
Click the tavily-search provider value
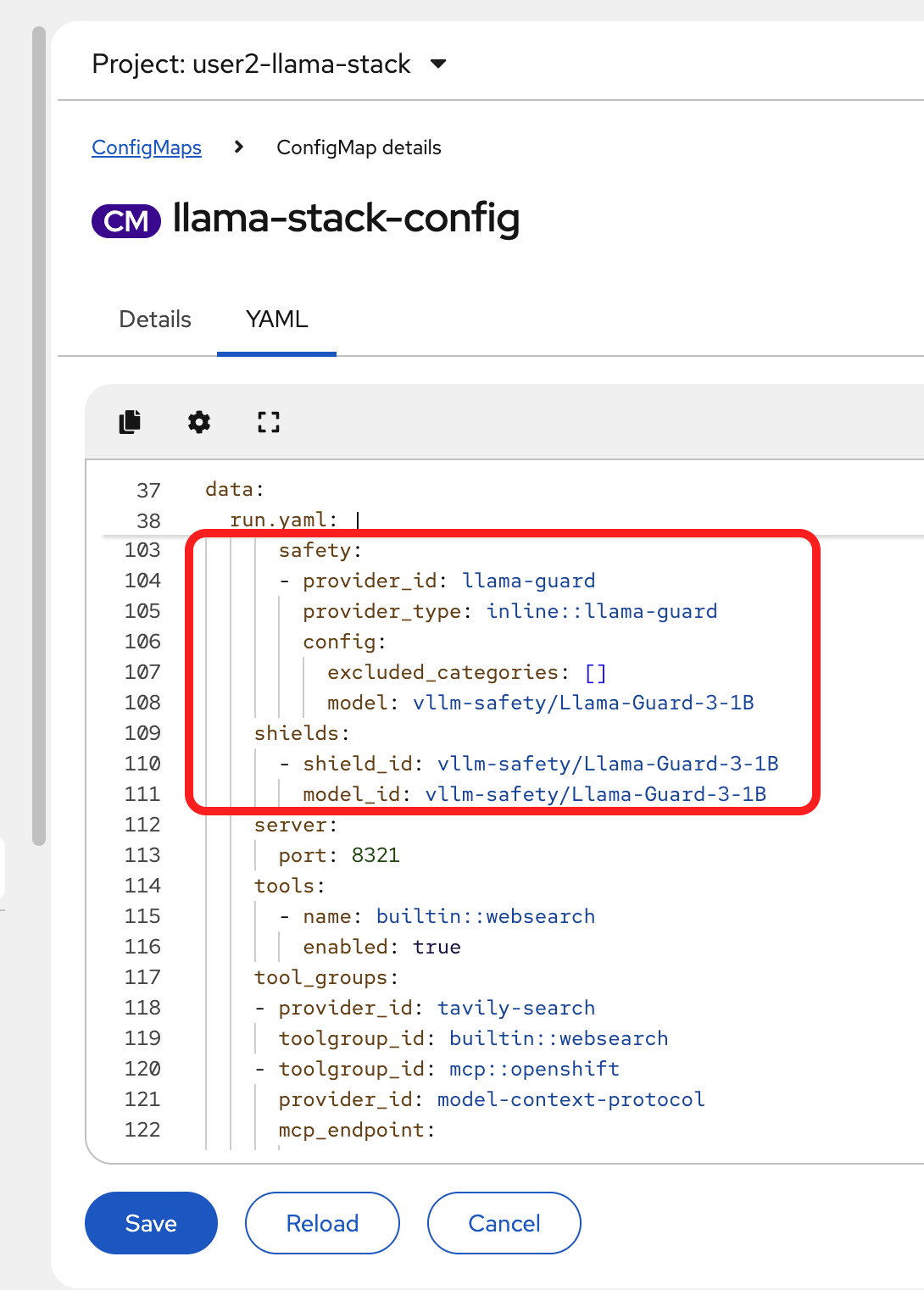coord(515,1008)
